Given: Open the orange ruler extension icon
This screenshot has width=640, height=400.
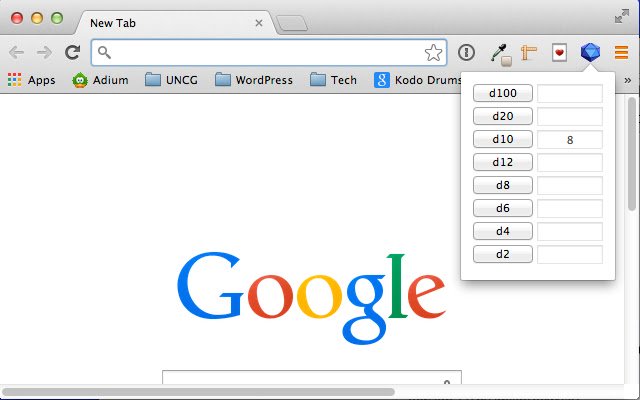Looking at the screenshot, I should coord(529,53).
